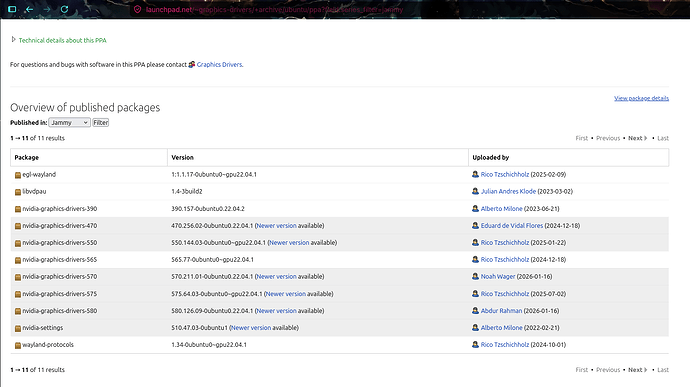Go back with the browser back arrow
Screen dimensions: 690x387
click(29, 9)
